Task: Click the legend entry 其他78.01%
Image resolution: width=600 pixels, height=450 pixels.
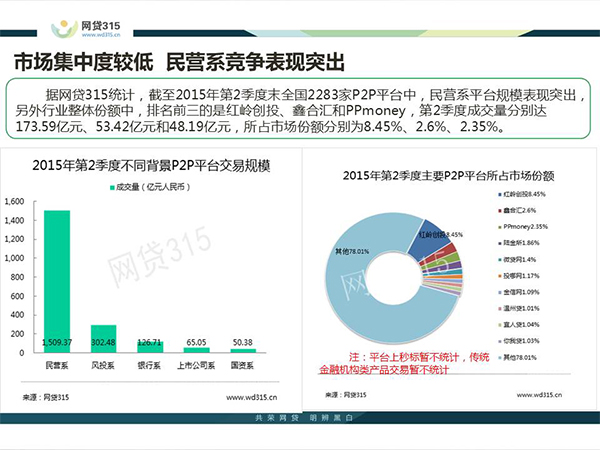Action: tap(517, 357)
